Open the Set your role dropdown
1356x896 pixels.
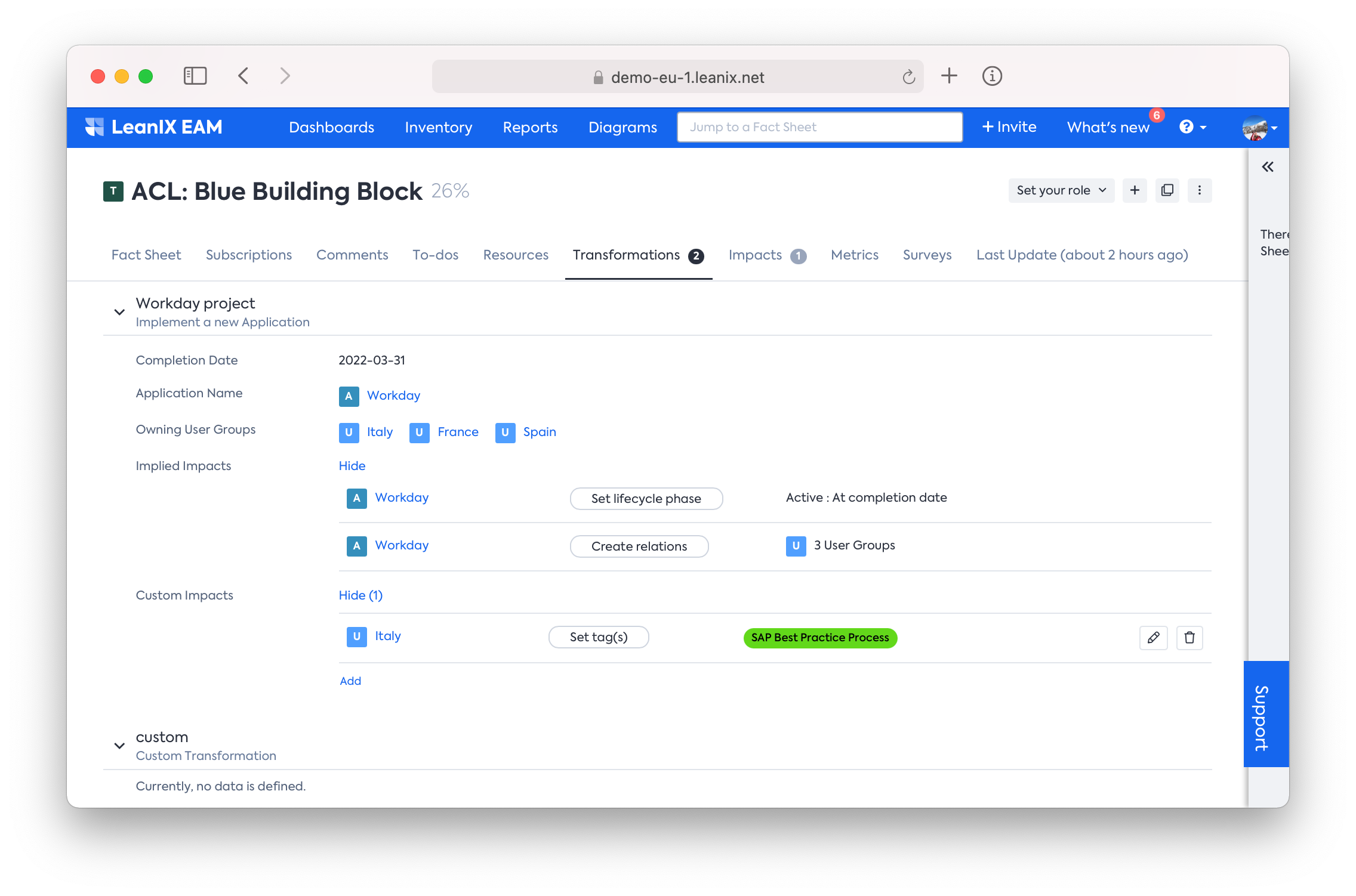[1061, 190]
